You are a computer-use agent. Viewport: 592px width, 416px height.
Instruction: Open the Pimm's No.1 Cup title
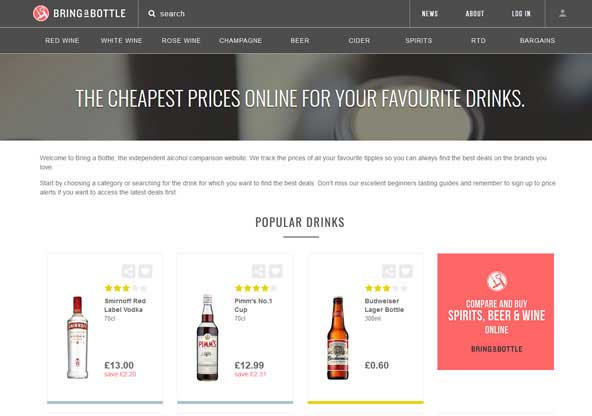(x=253, y=305)
